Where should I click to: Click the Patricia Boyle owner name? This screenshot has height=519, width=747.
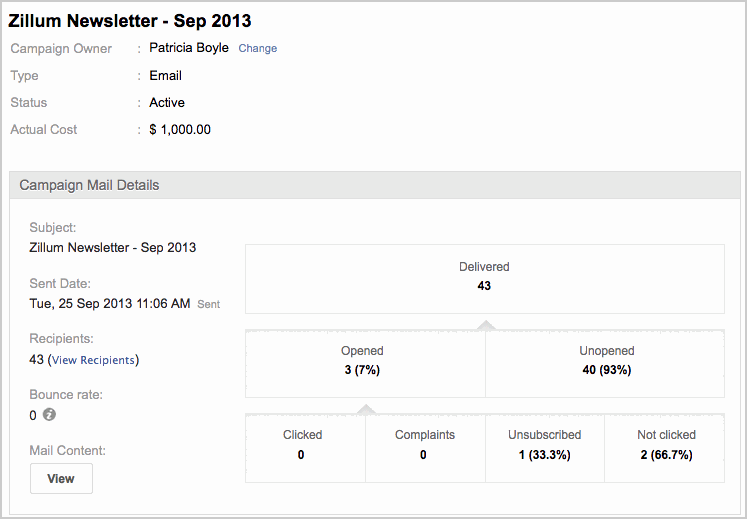coord(189,48)
